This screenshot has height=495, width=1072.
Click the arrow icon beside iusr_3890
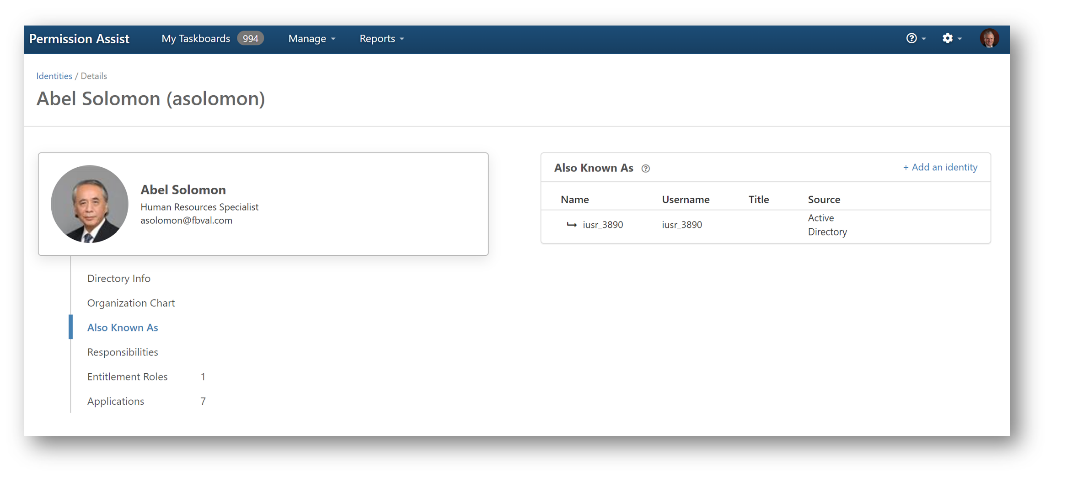coord(571,225)
